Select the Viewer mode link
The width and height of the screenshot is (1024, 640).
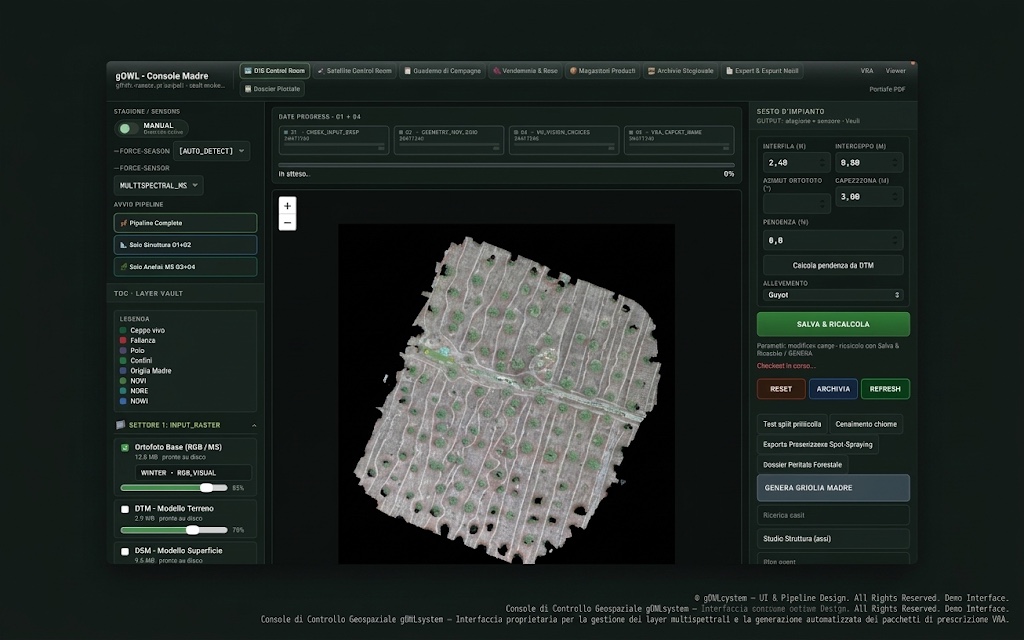coord(895,71)
